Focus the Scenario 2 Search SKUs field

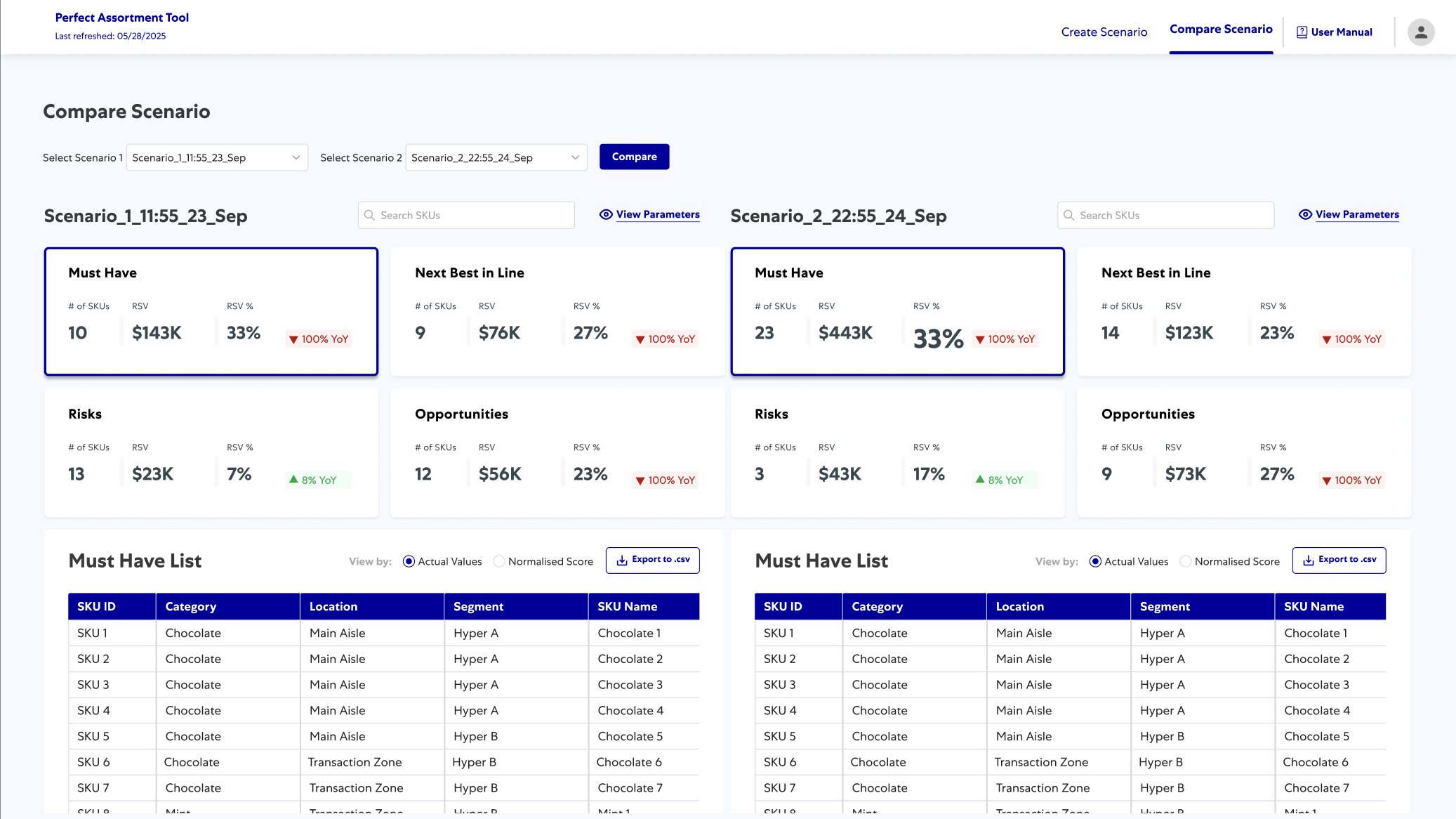1165,216
